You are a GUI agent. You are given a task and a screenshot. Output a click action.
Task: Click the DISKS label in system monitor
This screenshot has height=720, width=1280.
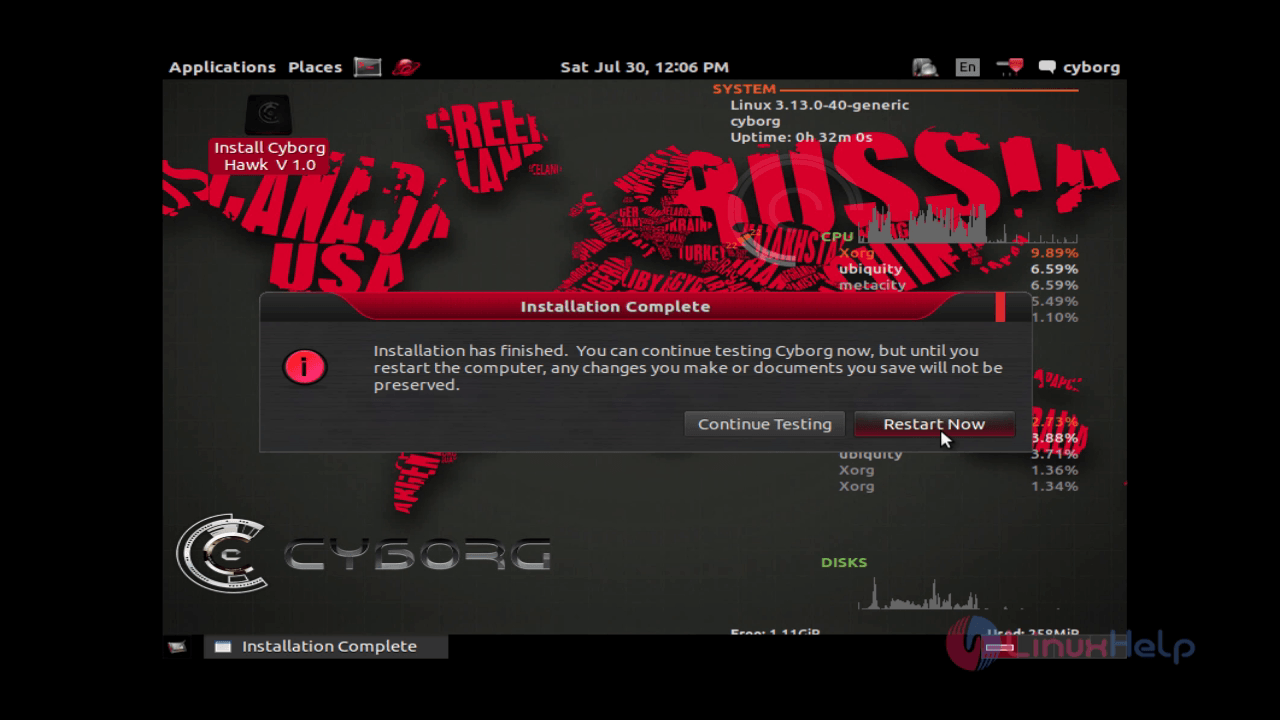point(844,562)
